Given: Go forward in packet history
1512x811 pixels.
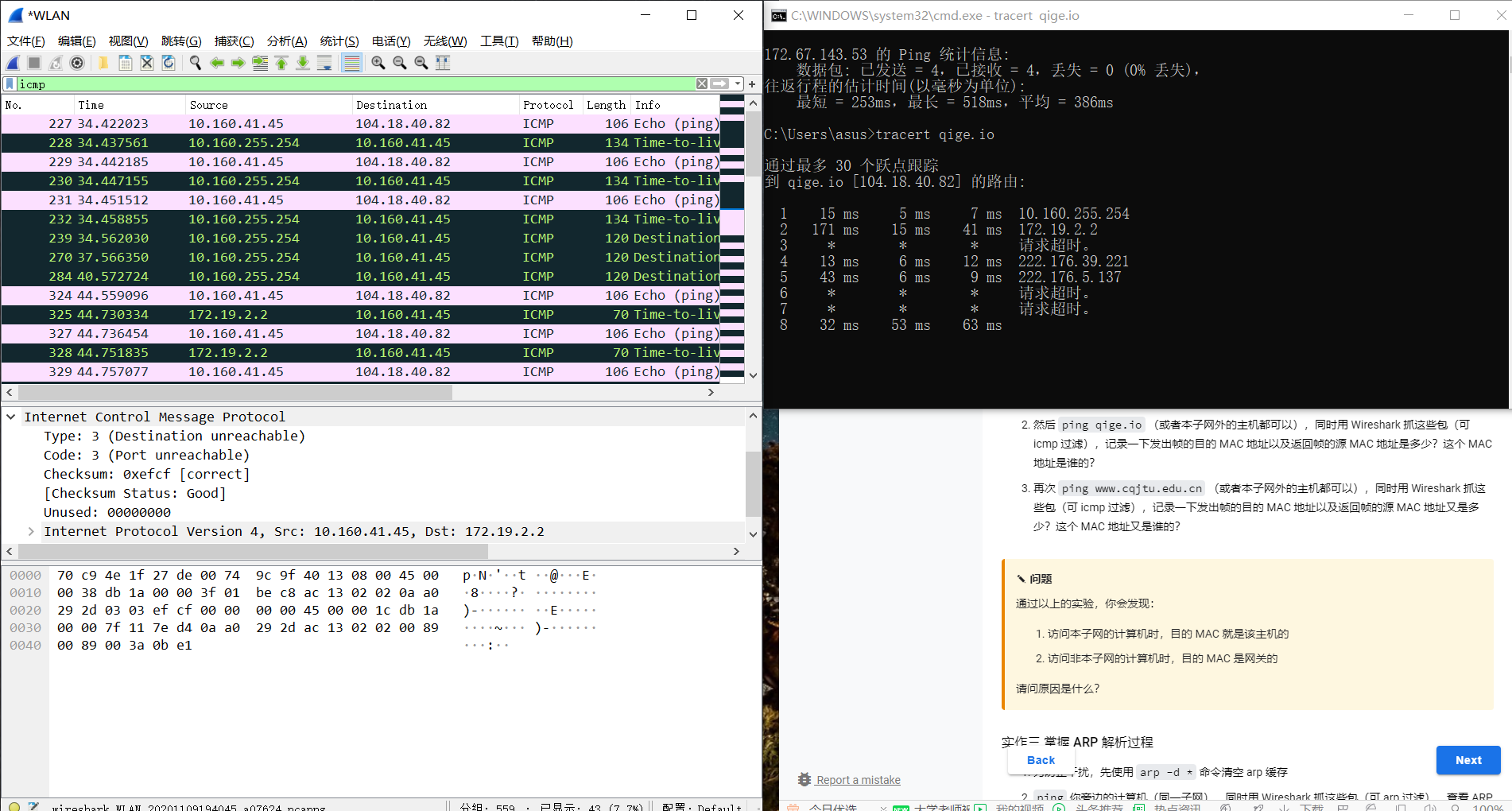Looking at the screenshot, I should coord(238,63).
